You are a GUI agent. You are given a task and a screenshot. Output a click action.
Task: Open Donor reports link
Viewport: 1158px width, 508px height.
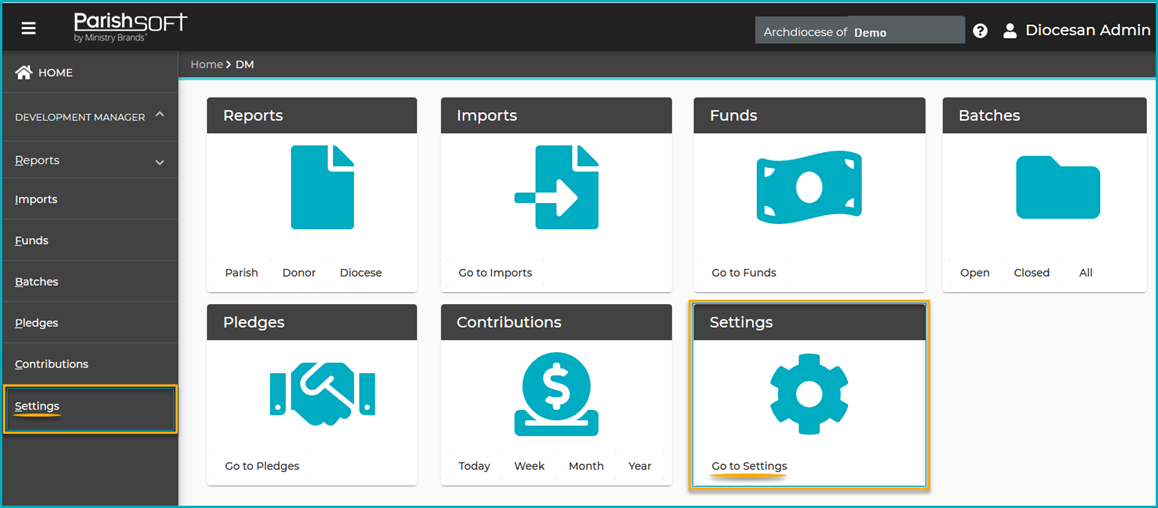[298, 273]
